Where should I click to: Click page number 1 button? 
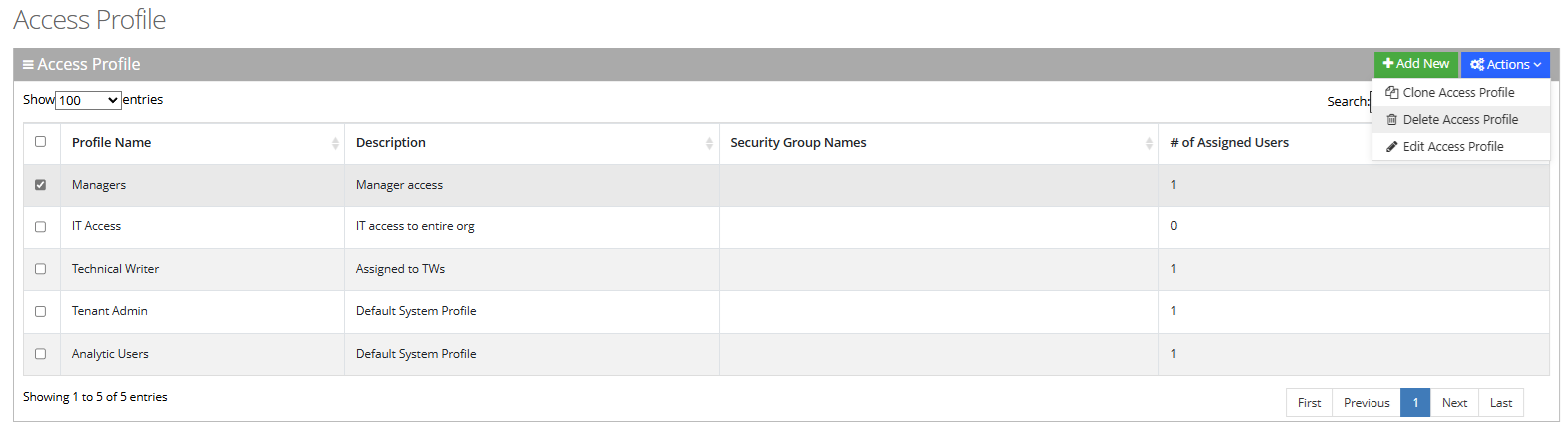(x=1415, y=403)
